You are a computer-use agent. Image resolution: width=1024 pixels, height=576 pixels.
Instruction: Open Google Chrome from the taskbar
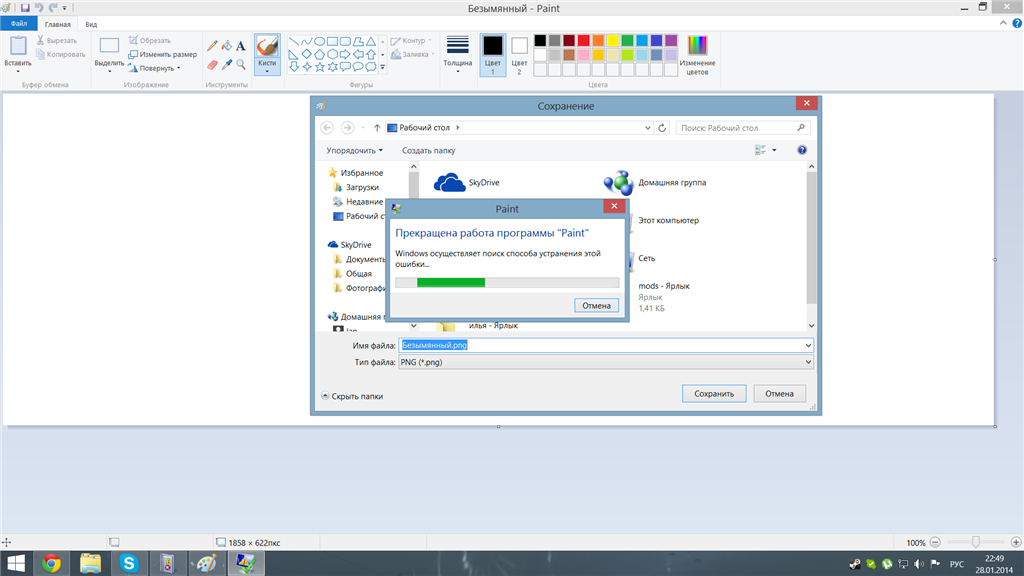tap(52, 563)
